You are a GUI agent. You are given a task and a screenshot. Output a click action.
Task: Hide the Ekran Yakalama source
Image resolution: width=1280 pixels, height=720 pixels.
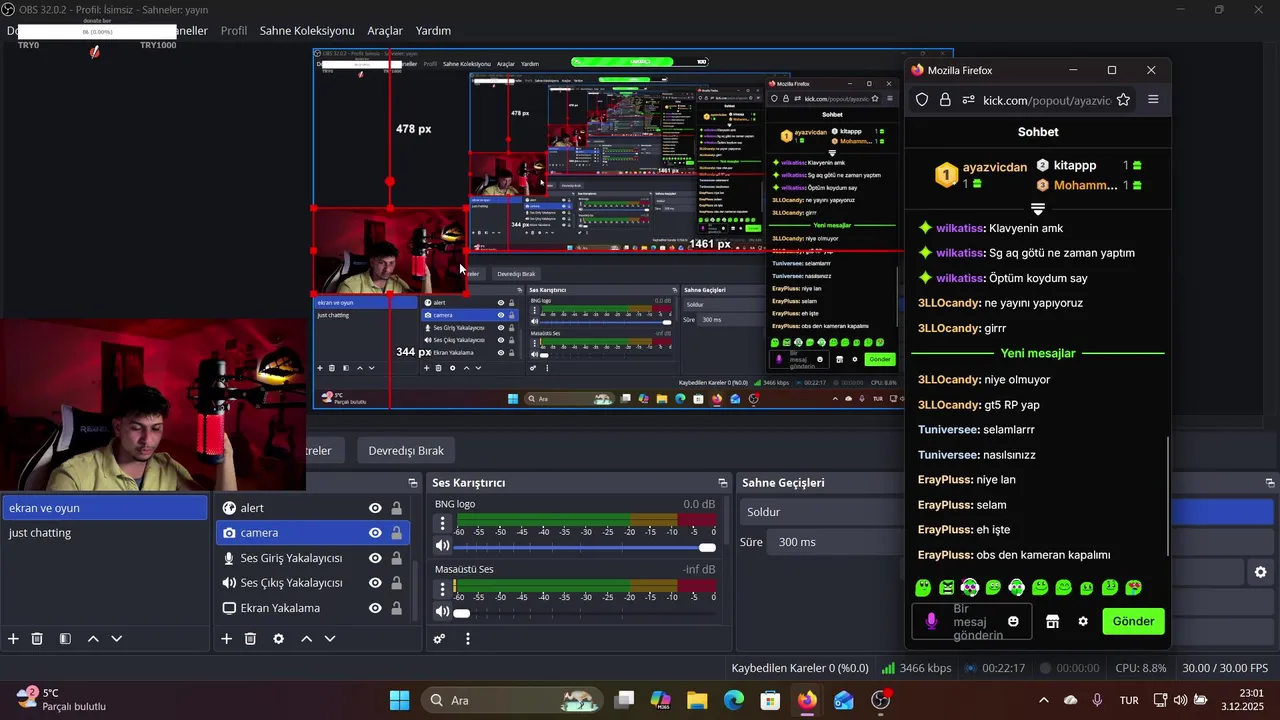[x=375, y=608]
